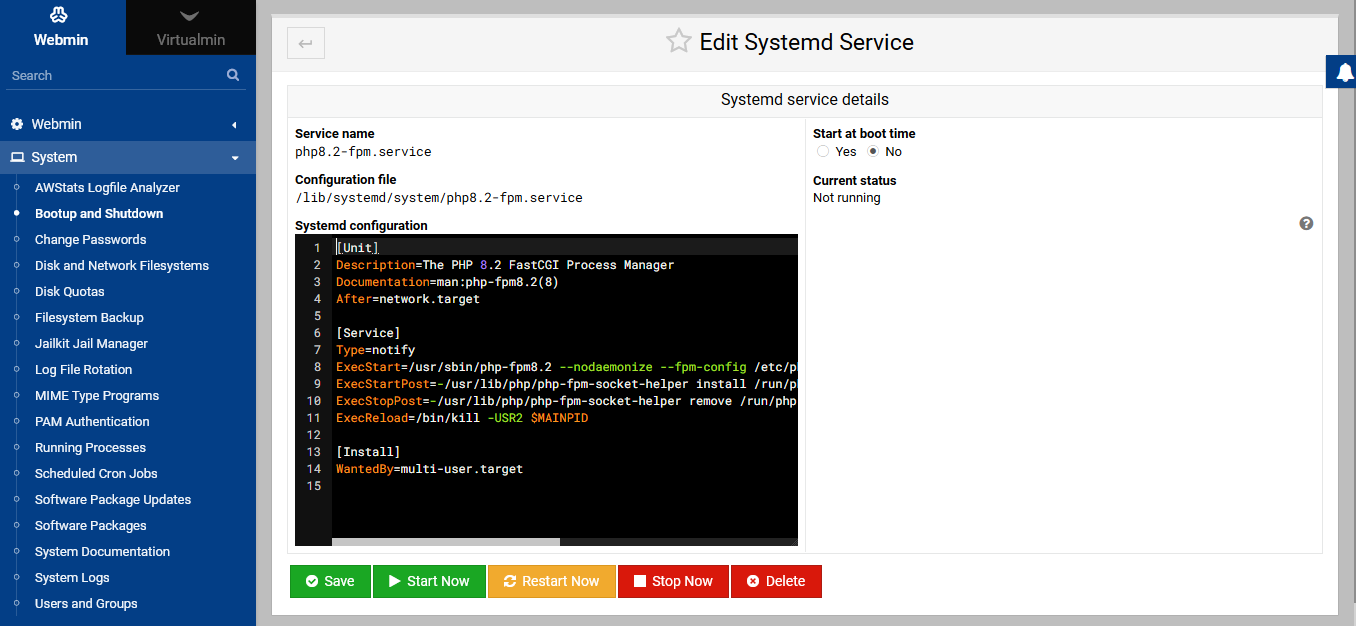Open System Logs module

pyautogui.click(x=72, y=577)
